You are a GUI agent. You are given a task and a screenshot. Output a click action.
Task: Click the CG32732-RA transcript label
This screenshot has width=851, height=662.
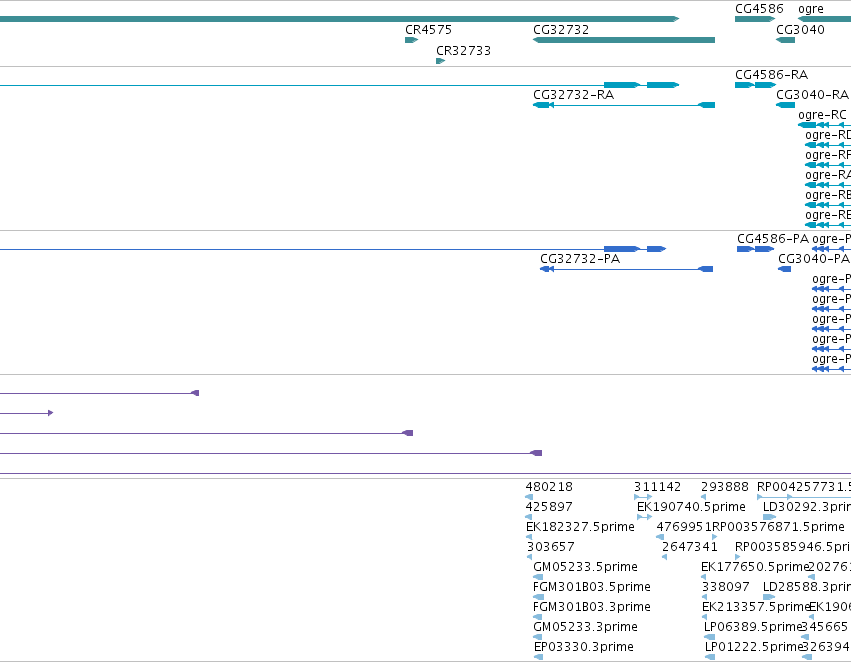point(573,95)
